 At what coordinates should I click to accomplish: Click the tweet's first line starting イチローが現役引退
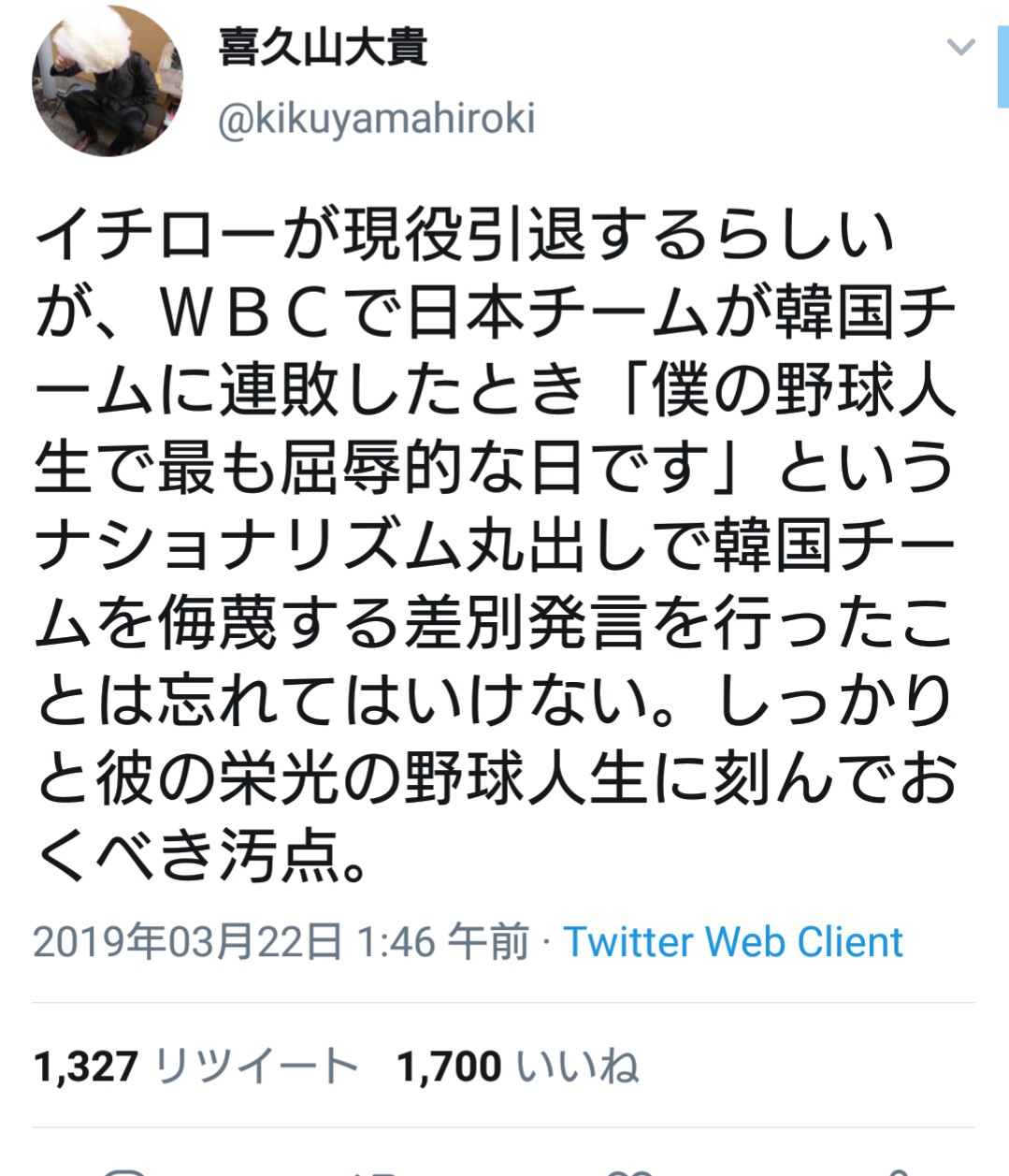click(465, 234)
